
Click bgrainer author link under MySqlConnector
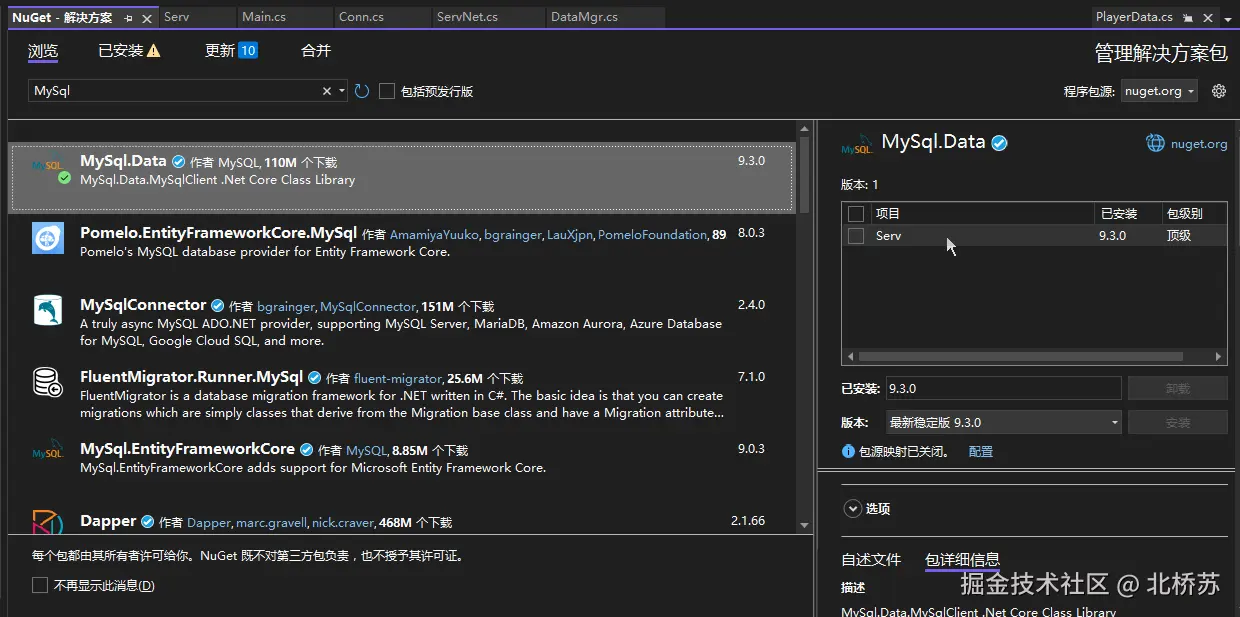[286, 306]
